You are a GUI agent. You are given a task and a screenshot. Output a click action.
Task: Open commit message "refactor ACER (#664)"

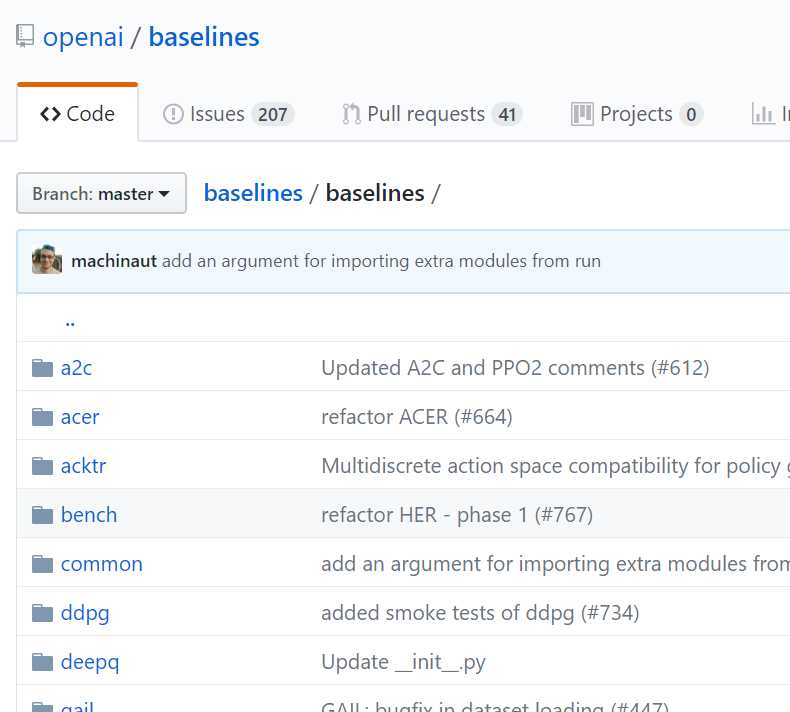point(416,417)
